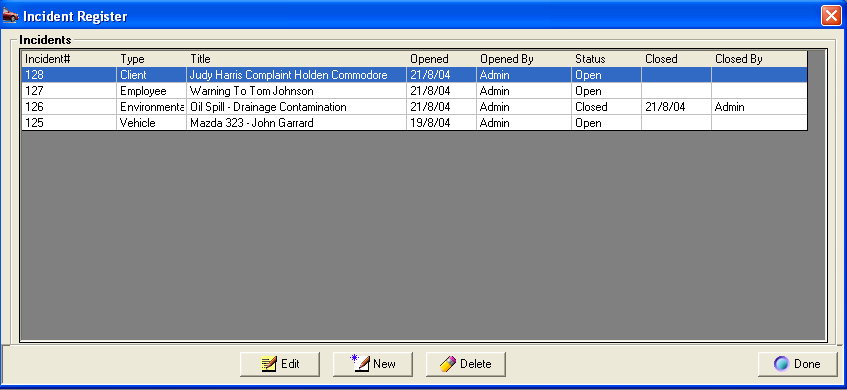
Task: Click the sparkle pencil icon on New
Action: point(360,363)
